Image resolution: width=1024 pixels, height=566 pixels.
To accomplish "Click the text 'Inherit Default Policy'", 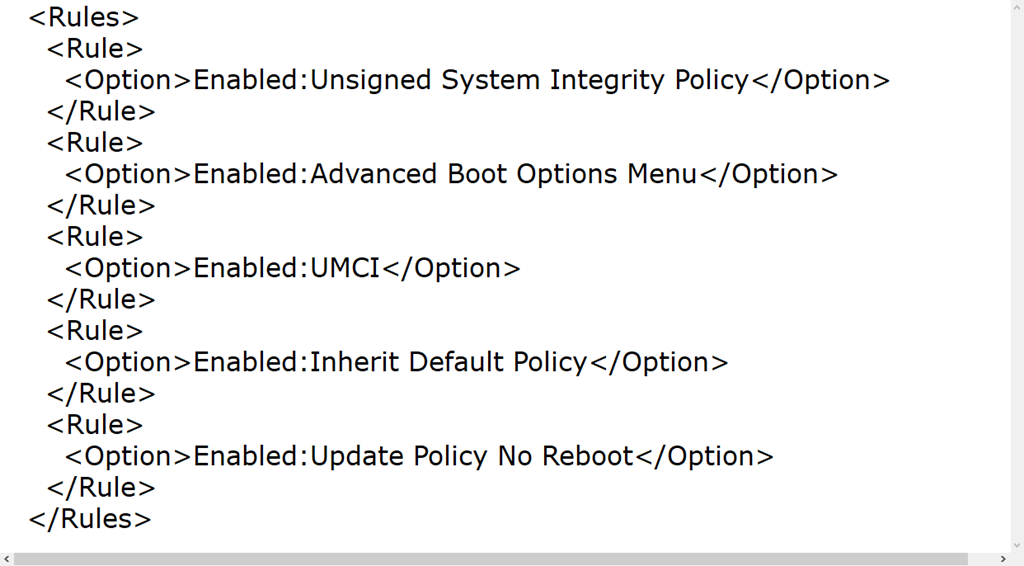I will (449, 362).
